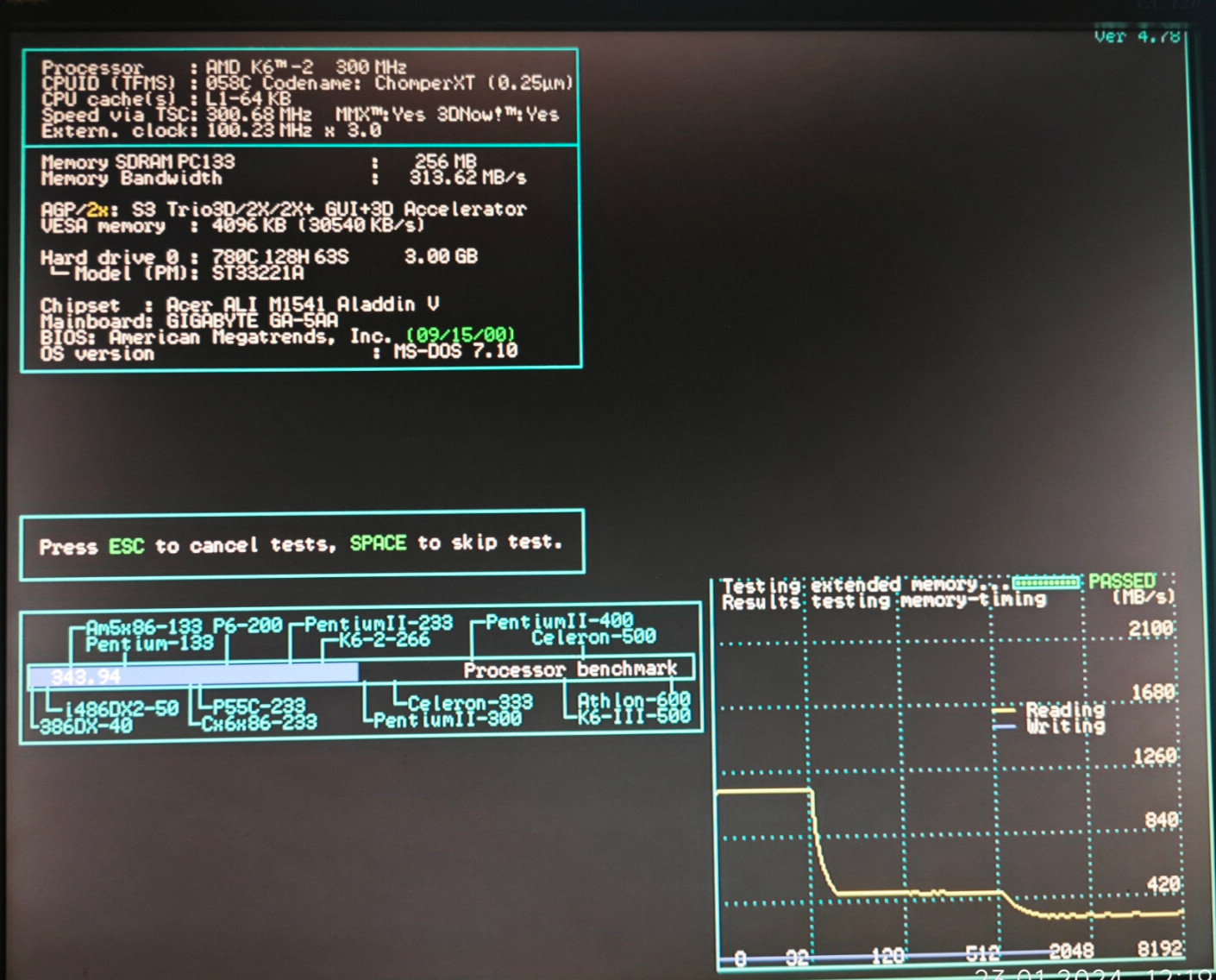Screen dimensions: 1216x980
Task: Click the memory size value "256 MB"
Action: pos(445,161)
